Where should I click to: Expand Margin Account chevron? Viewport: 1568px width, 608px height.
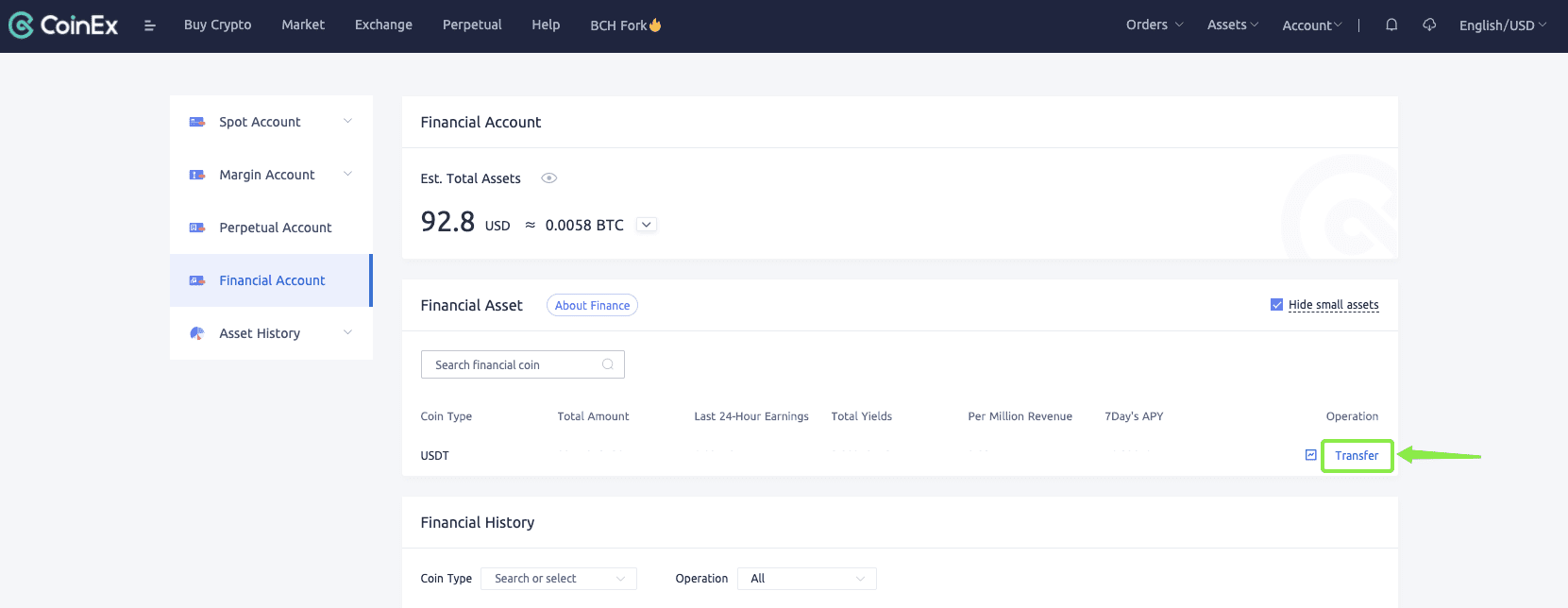tap(347, 174)
